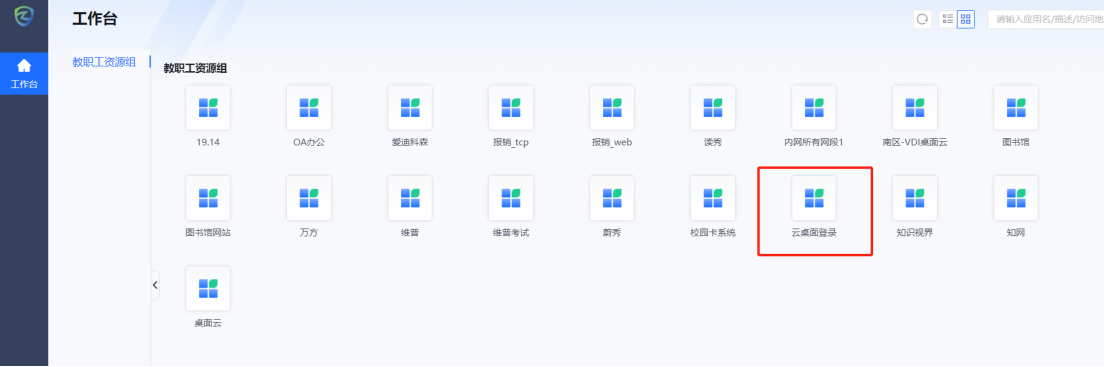Switch to list view layout
Image resolution: width=1104 pixels, height=367 pixels.
point(948,19)
